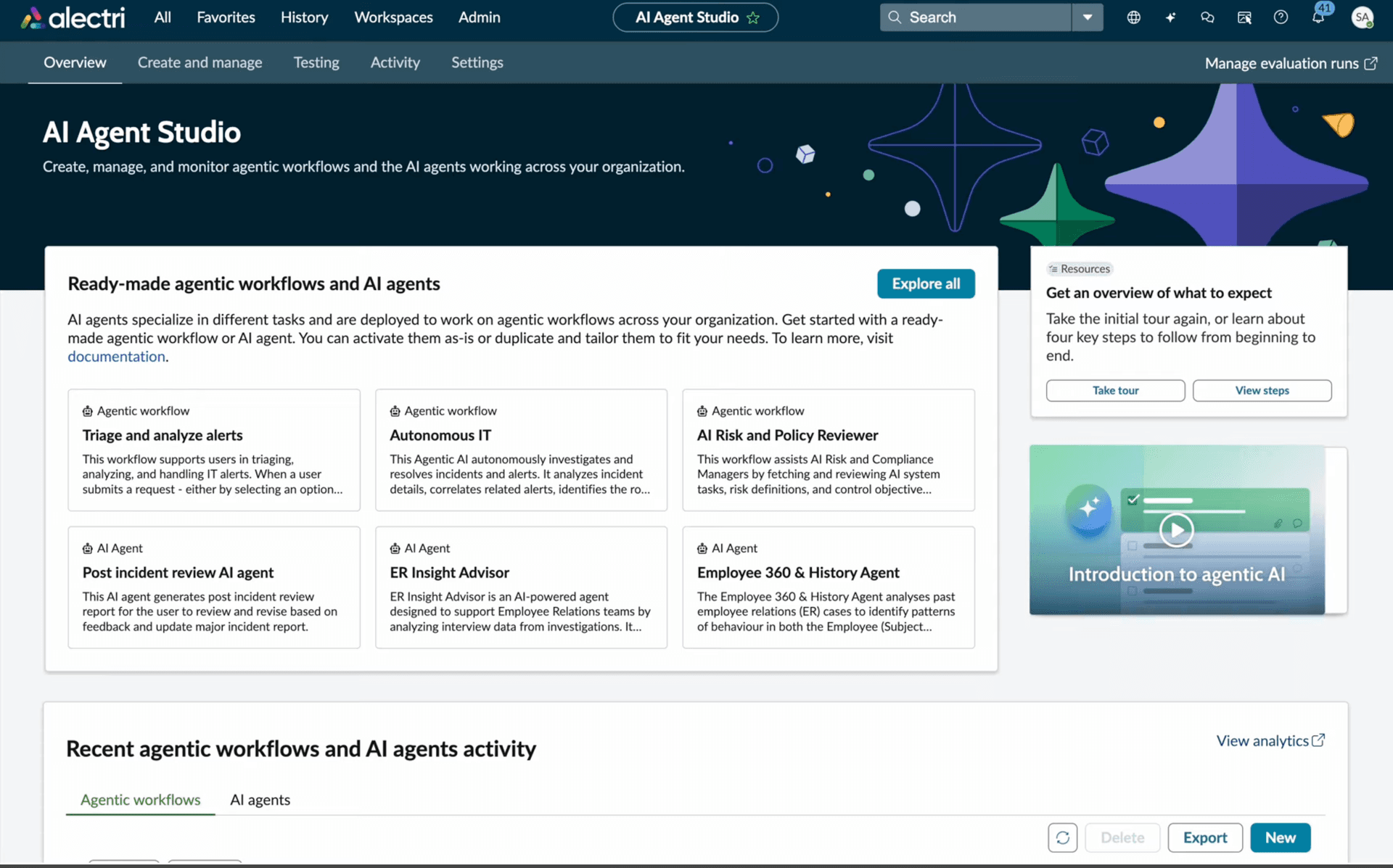Screen dimensions: 1393x868
Task: Toggle the favorite star on AI Agent Studio
Action: [754, 17]
